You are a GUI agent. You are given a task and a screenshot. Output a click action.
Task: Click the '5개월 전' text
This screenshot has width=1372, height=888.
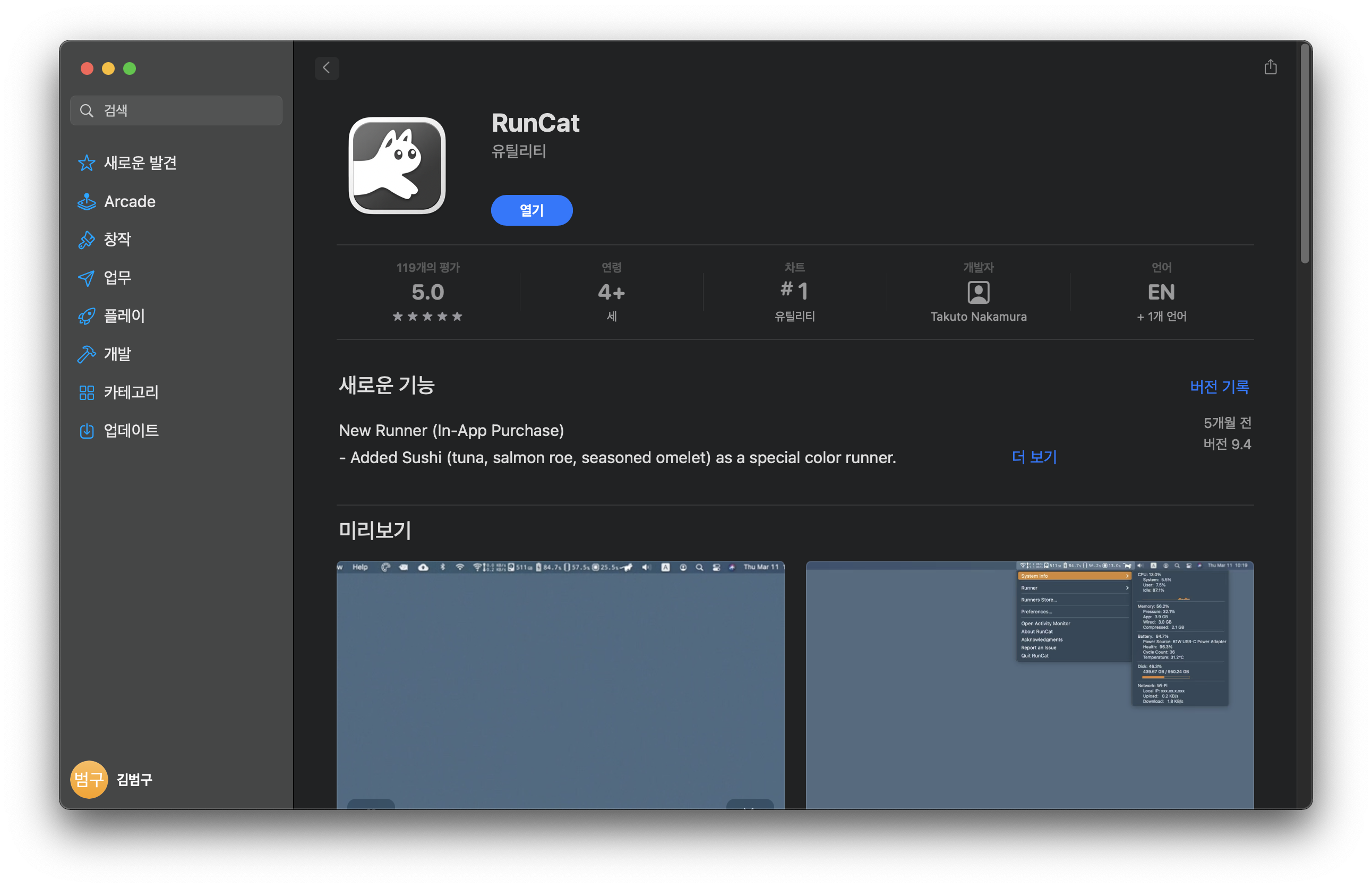[x=1227, y=423]
